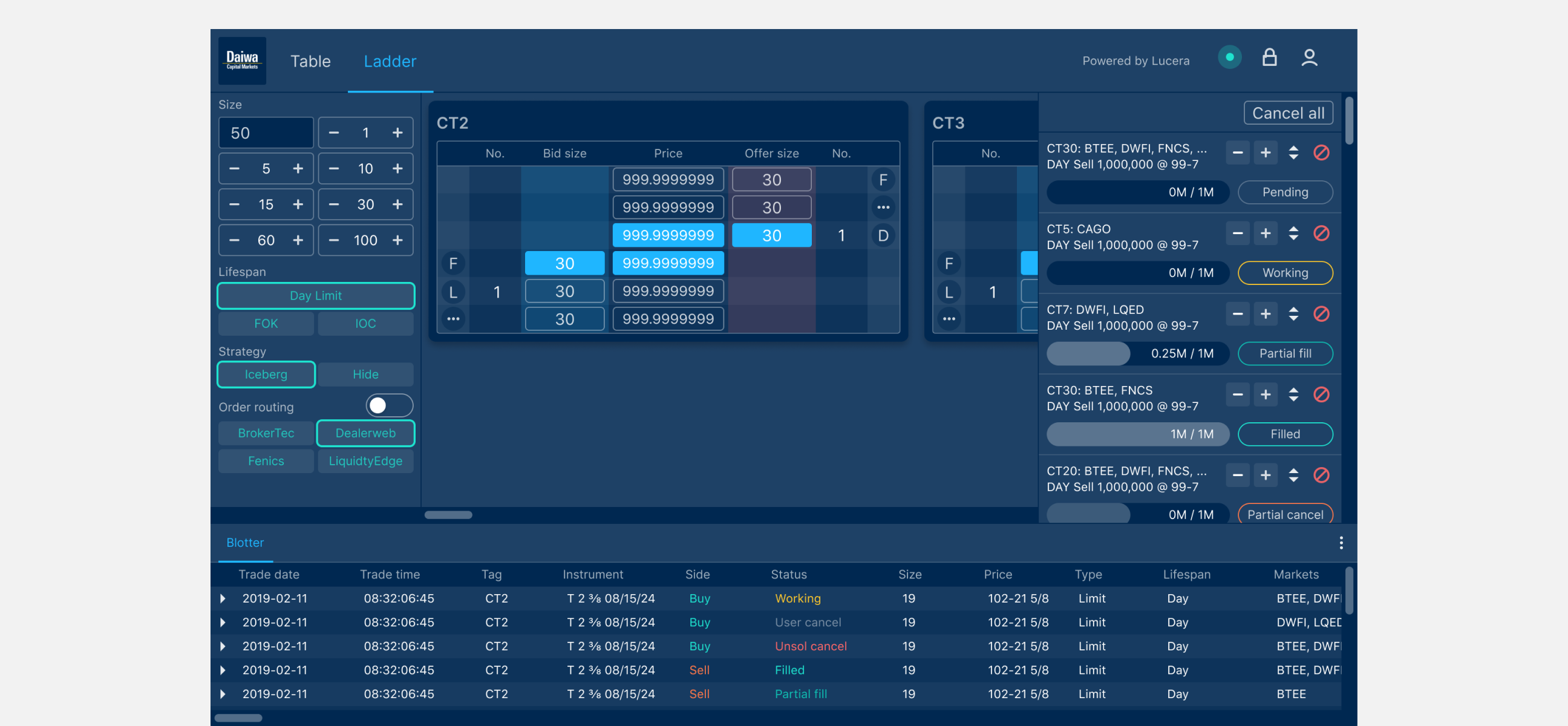This screenshot has height=726, width=1568.
Task: Expand the Working status blotter row
Action: pos(223,598)
